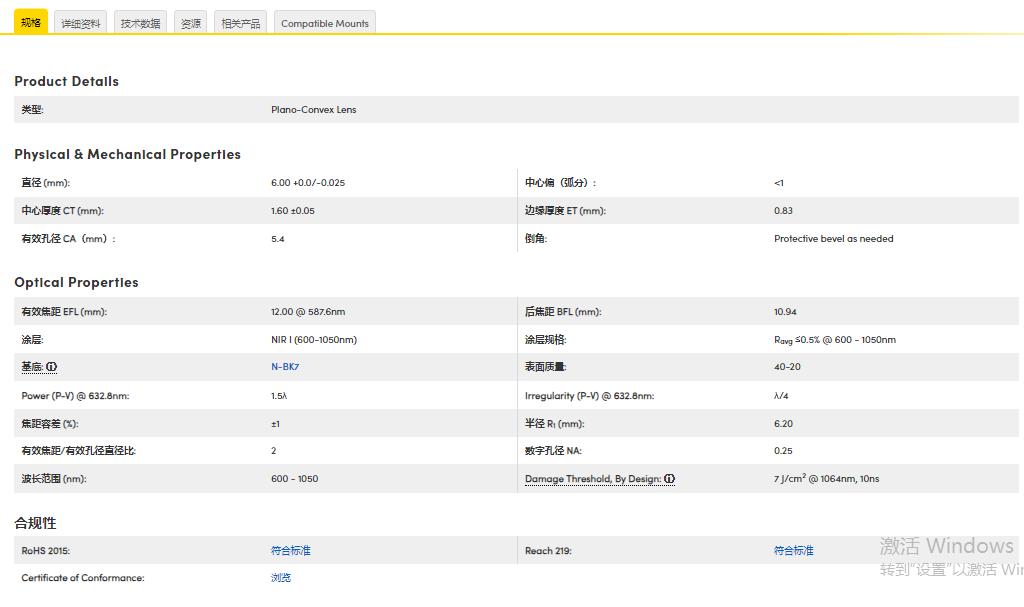Select the 规格 tab

31,22
